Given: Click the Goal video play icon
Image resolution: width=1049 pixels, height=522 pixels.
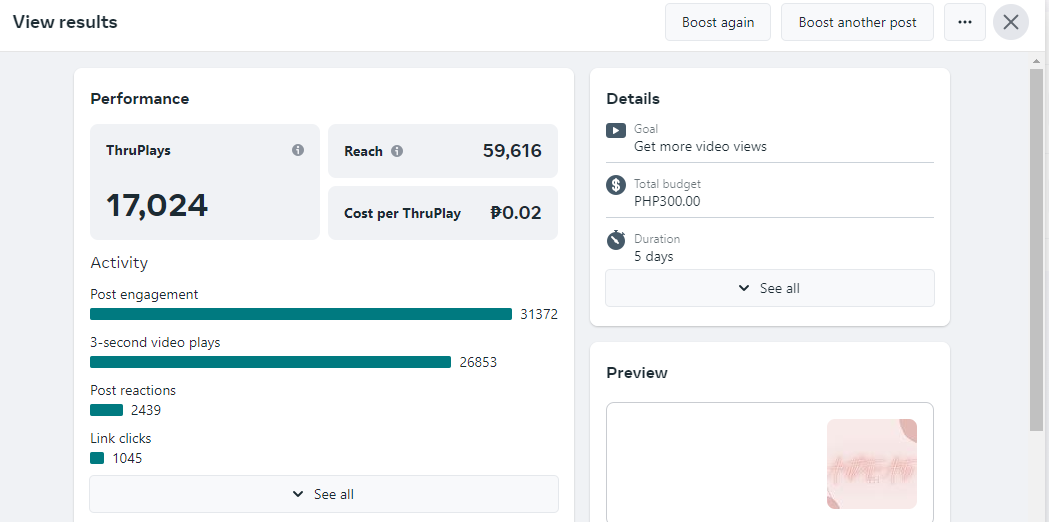Looking at the screenshot, I should click(x=616, y=130).
